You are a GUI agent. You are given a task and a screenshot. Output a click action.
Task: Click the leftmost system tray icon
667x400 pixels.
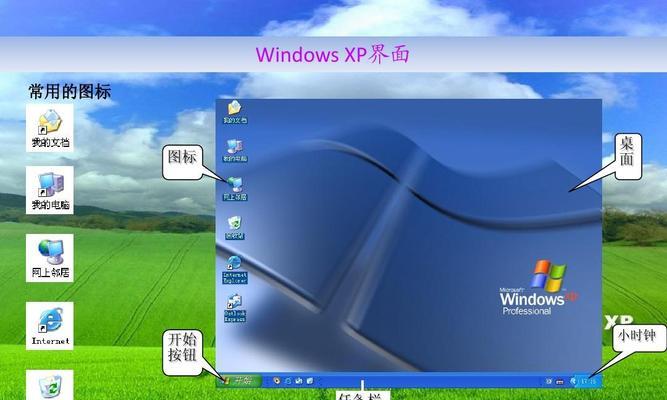coord(549,381)
